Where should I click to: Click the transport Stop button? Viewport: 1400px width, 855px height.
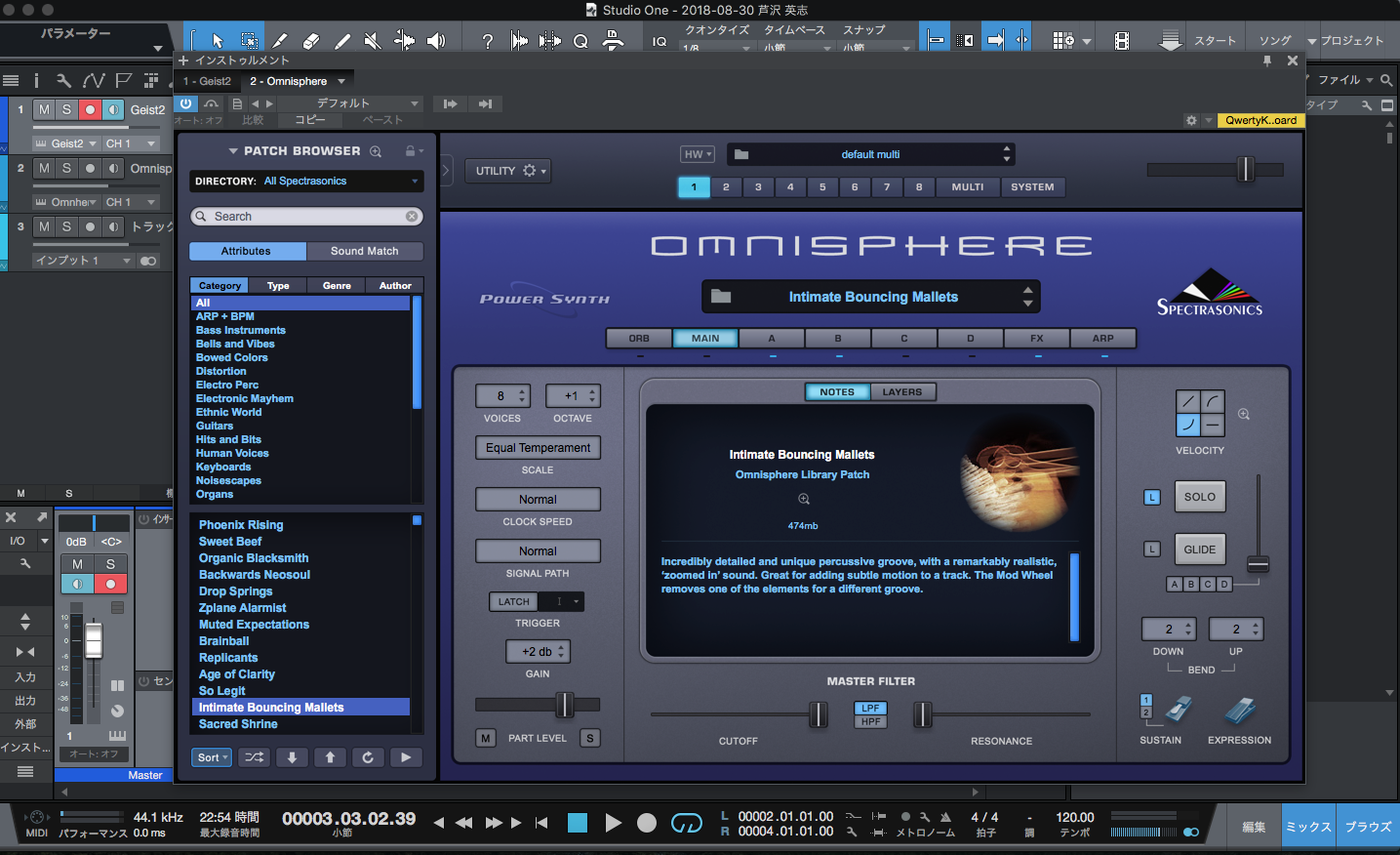[578, 823]
